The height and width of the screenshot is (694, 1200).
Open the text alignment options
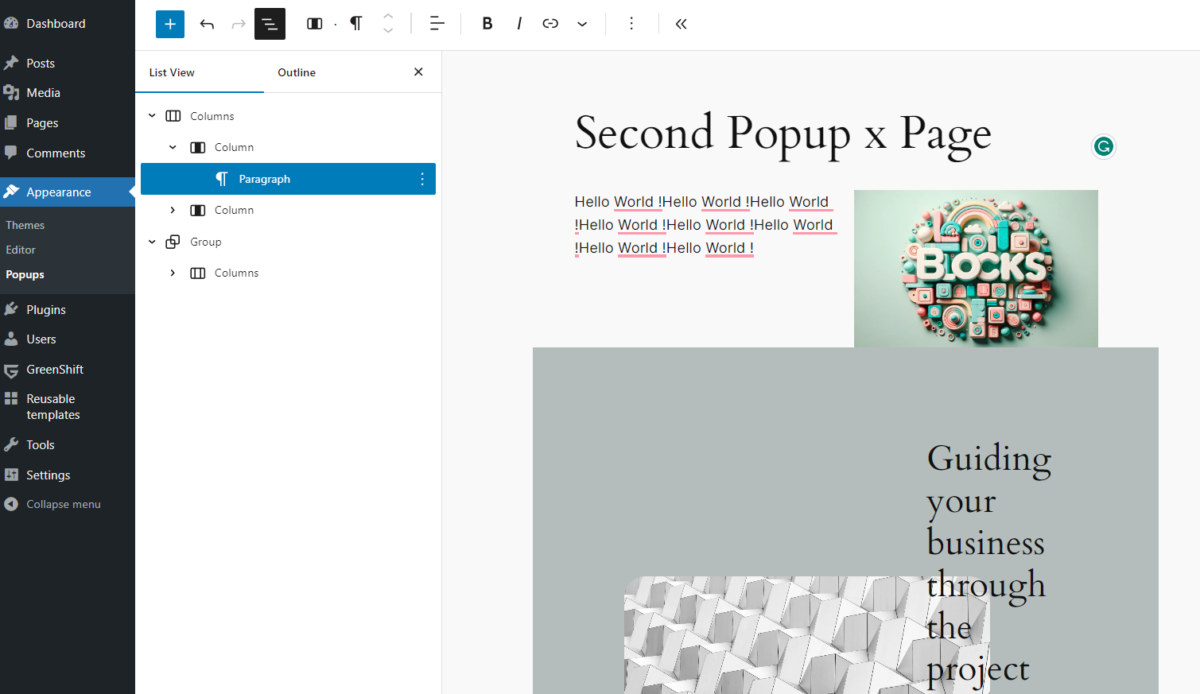coord(437,24)
